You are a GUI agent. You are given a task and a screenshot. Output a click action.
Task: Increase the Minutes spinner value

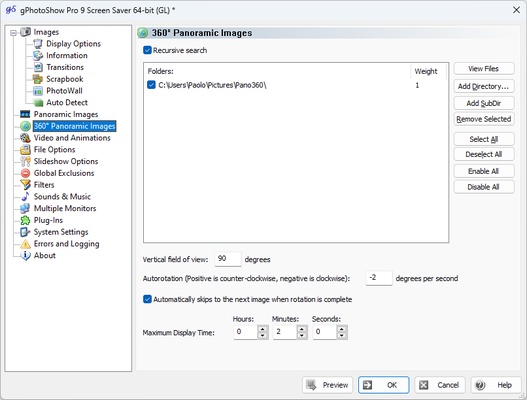tap(302, 329)
